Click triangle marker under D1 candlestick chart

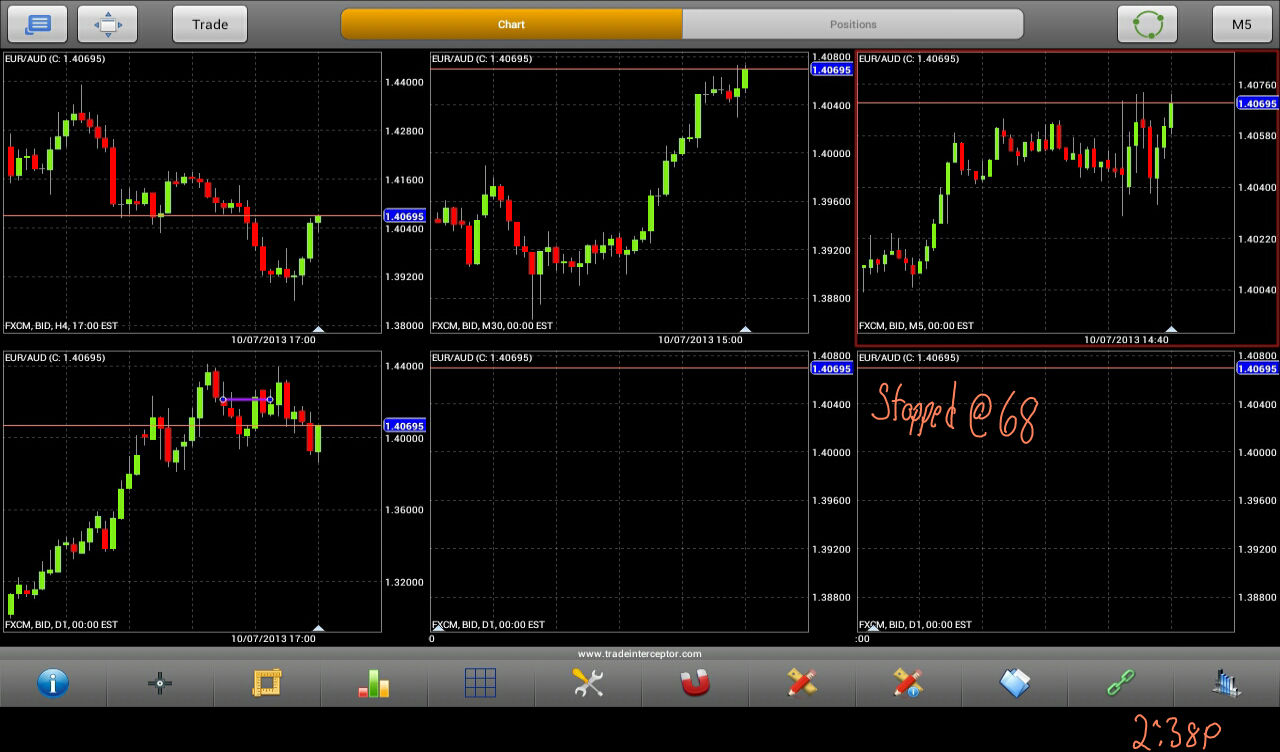click(x=318, y=628)
